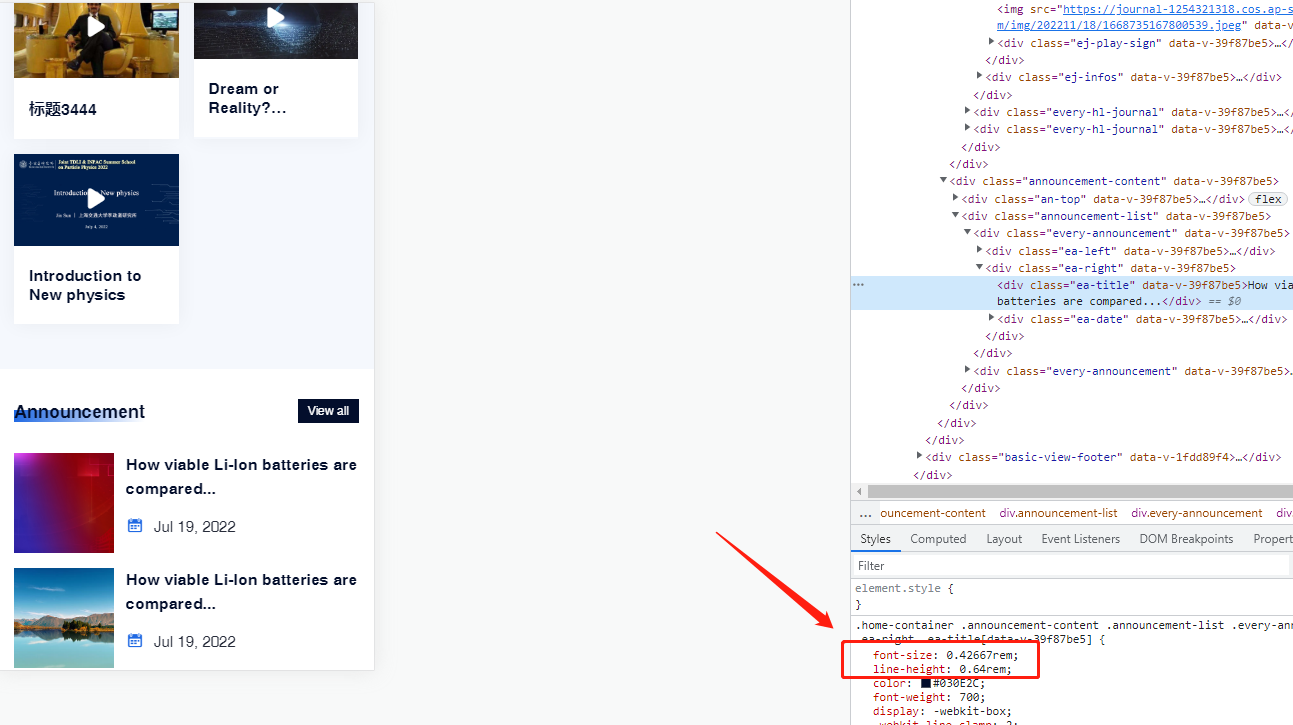The height and width of the screenshot is (725, 1293).
Task: Expand the ea-date div node
Action: (992, 319)
